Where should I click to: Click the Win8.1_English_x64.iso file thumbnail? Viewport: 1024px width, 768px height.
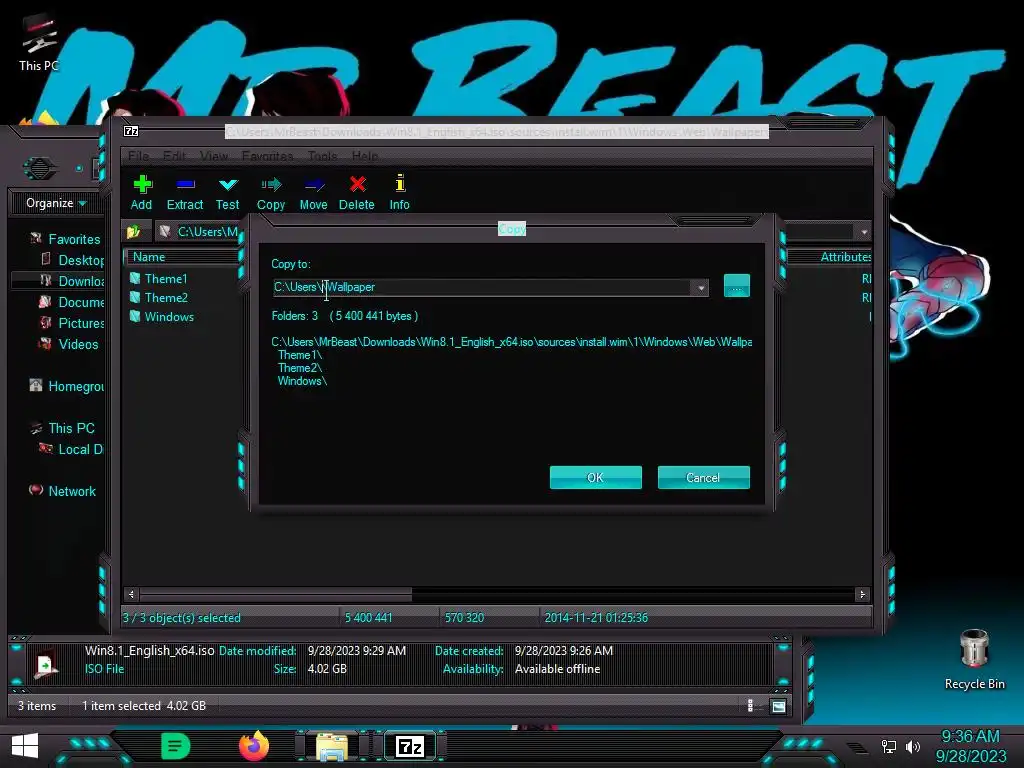coord(46,665)
